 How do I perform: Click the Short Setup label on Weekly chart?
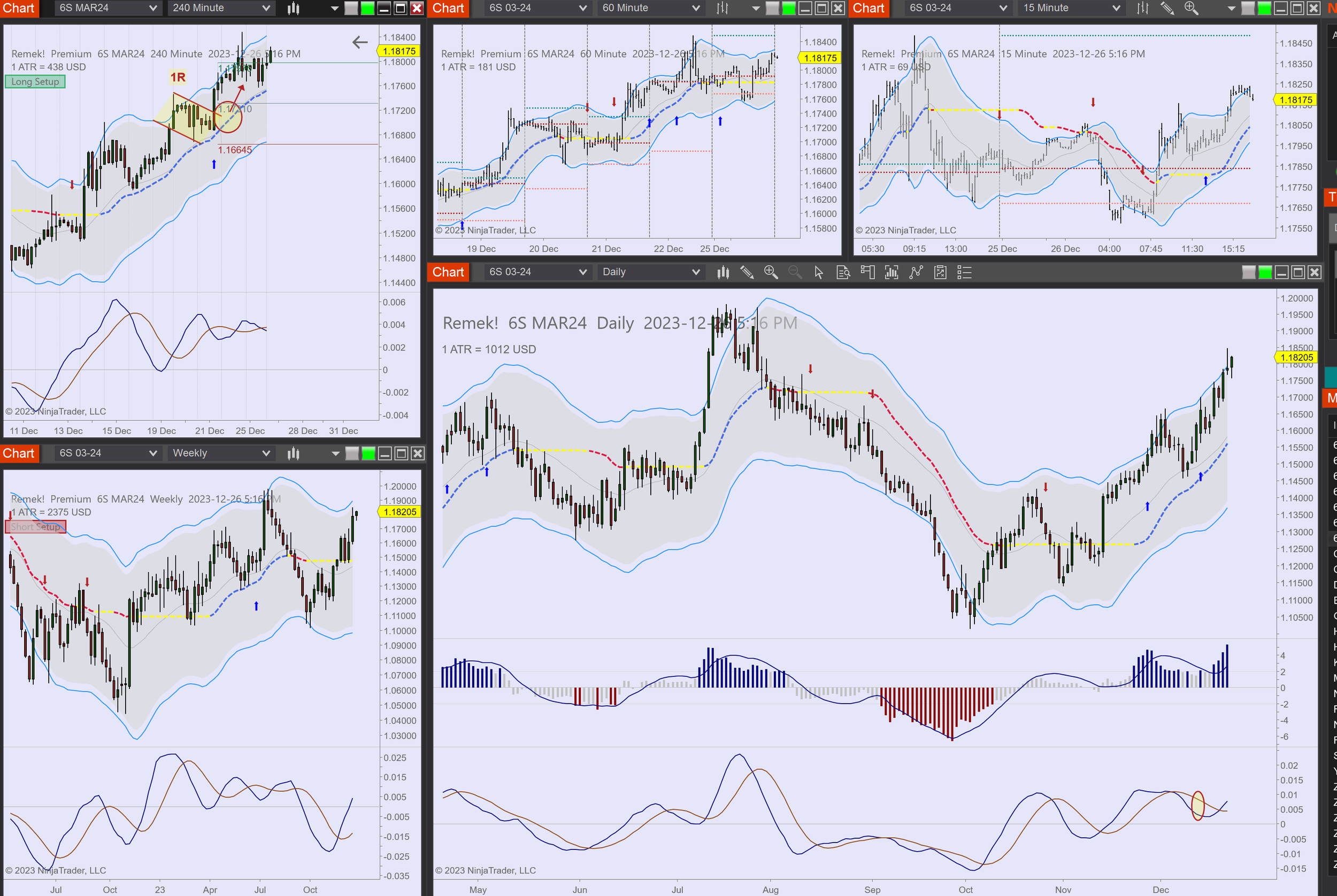click(x=35, y=527)
